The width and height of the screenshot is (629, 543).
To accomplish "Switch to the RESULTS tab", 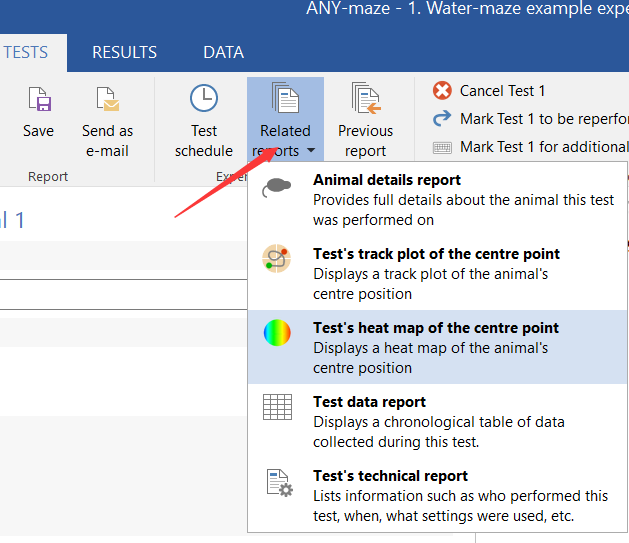I will (124, 52).
